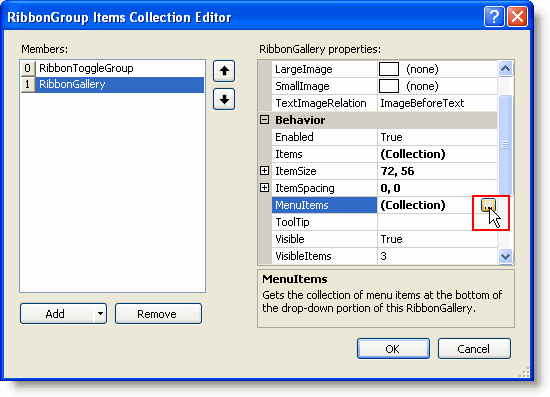This screenshot has height=397, width=550.
Task: Select the SmallImage property name
Action: [x=324, y=86]
